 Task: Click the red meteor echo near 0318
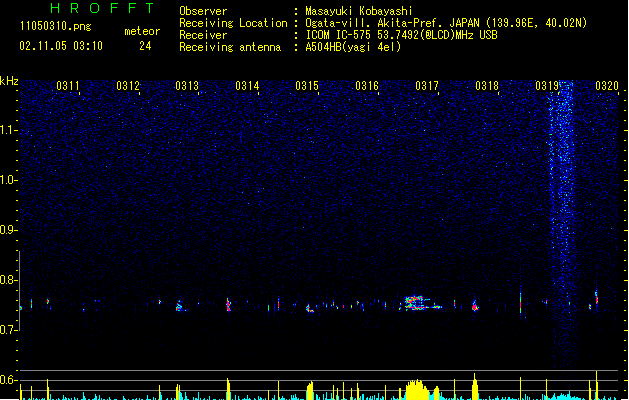tap(475, 306)
